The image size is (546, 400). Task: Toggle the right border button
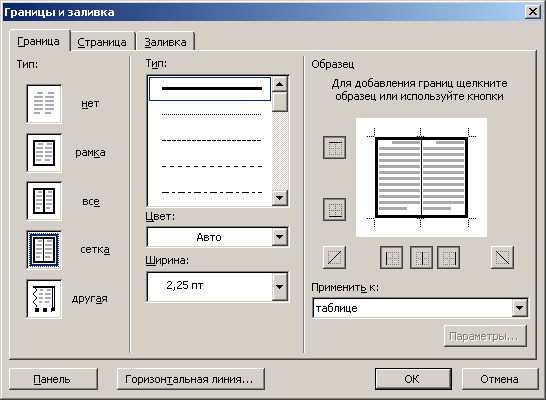tap(448, 258)
